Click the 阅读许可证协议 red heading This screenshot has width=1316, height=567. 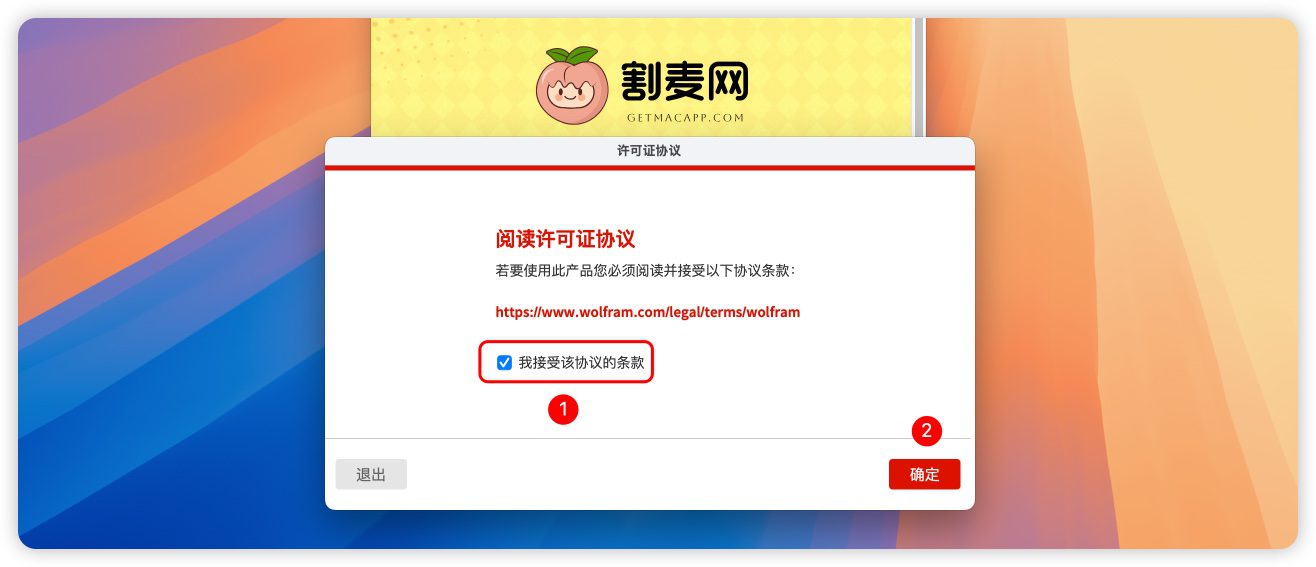[566, 240]
